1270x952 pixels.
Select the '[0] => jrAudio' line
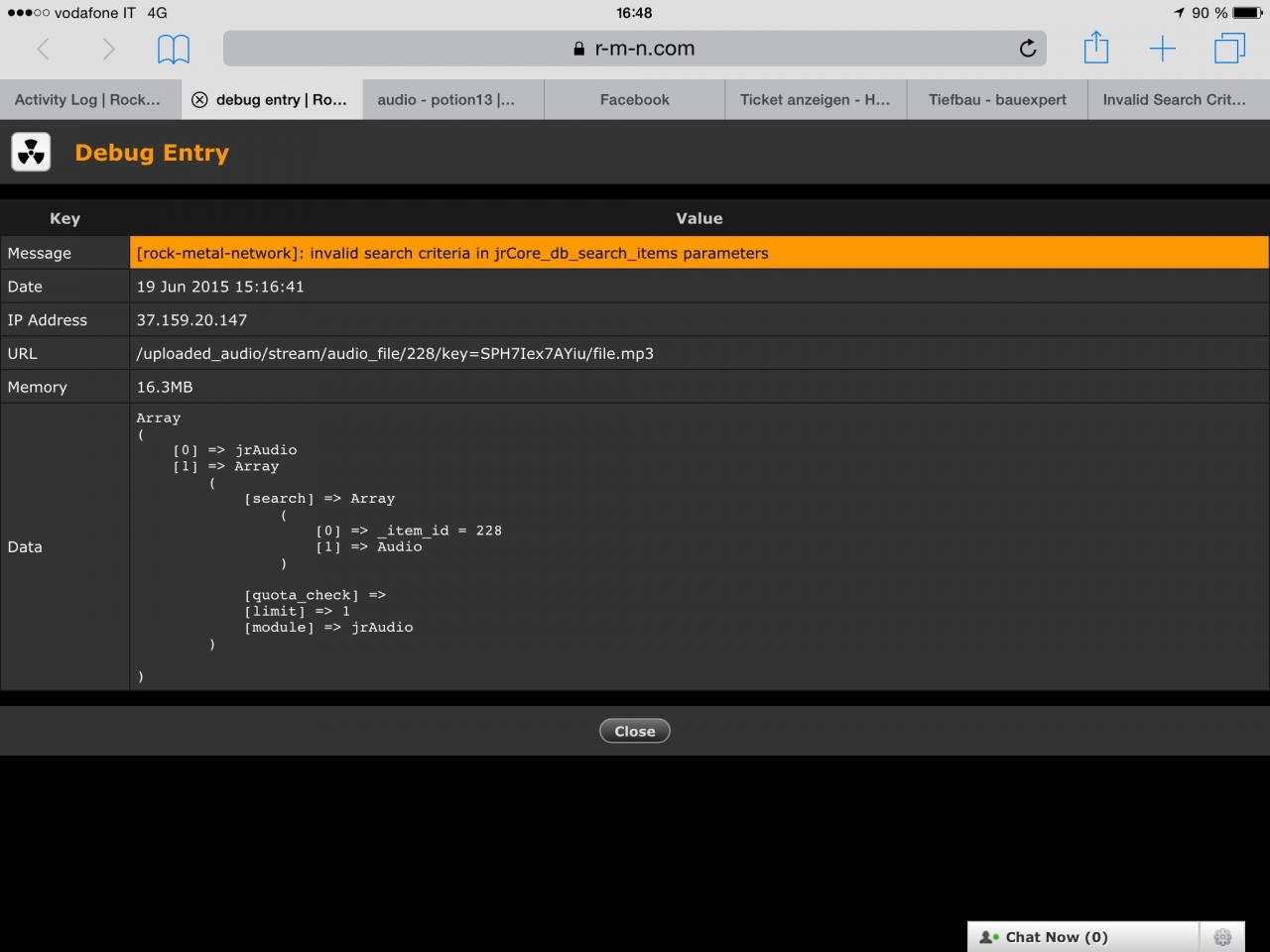coord(235,450)
